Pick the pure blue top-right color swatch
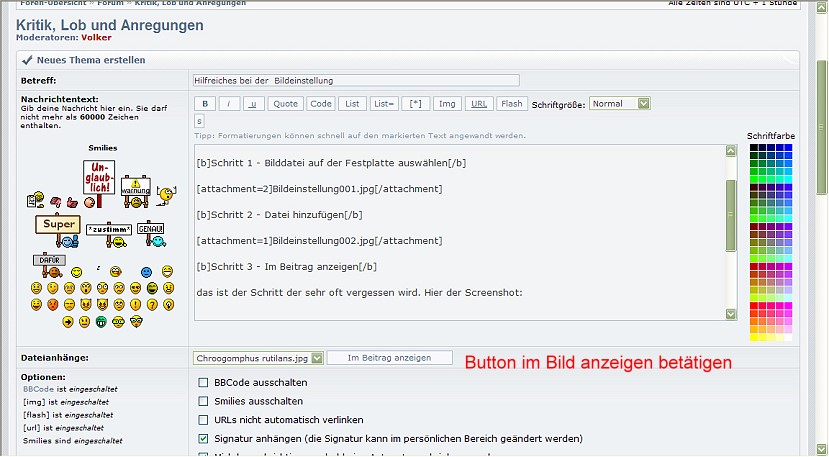This screenshot has width=829, height=457. point(788,148)
